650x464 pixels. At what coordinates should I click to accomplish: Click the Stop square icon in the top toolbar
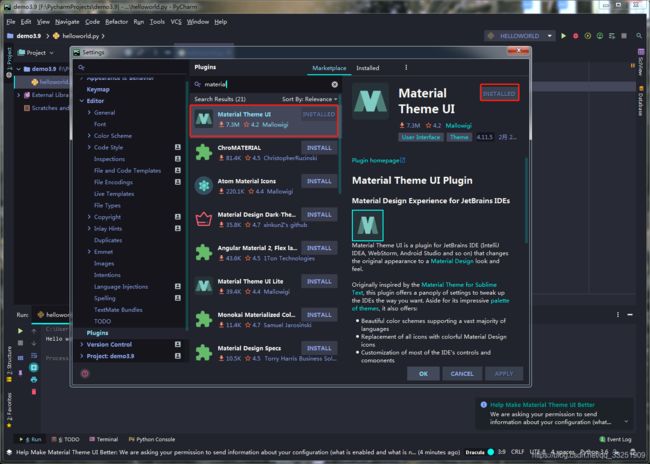tap(624, 36)
